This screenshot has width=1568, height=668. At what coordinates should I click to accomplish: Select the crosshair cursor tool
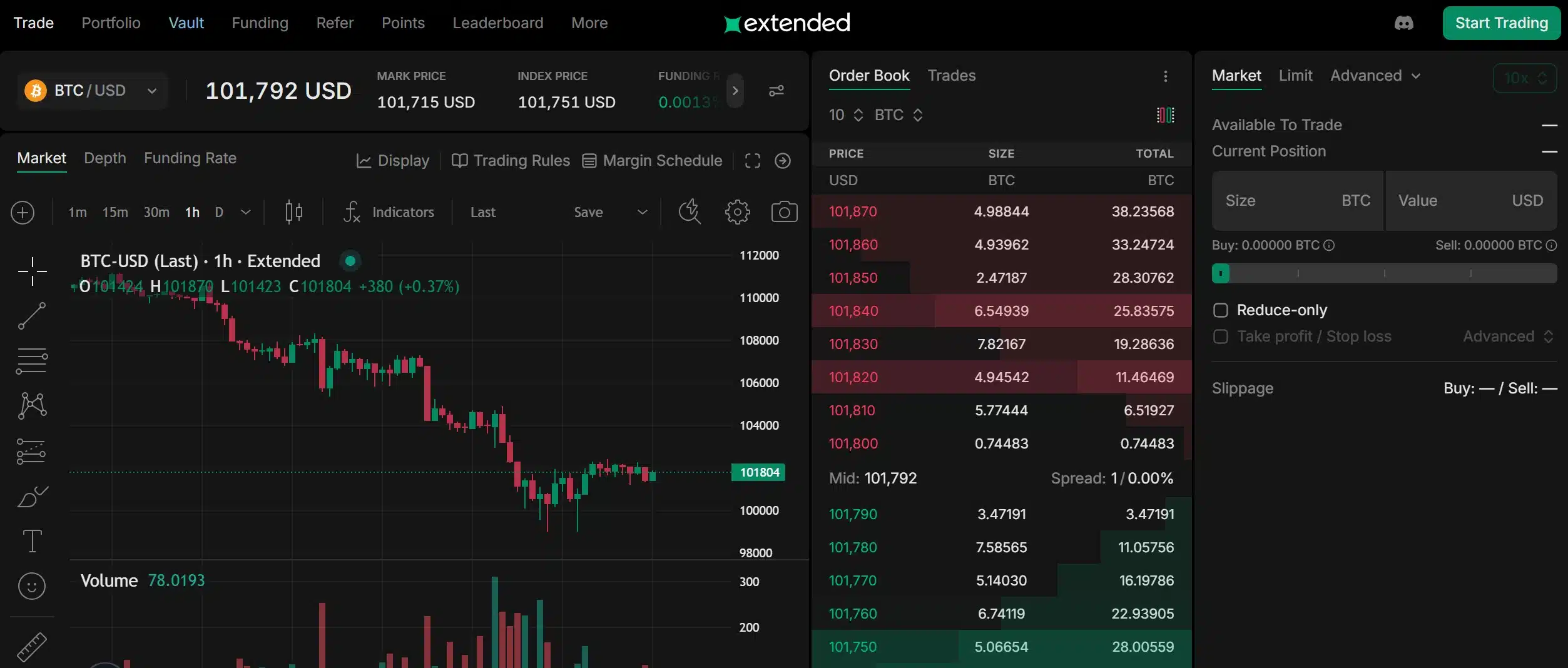(31, 271)
